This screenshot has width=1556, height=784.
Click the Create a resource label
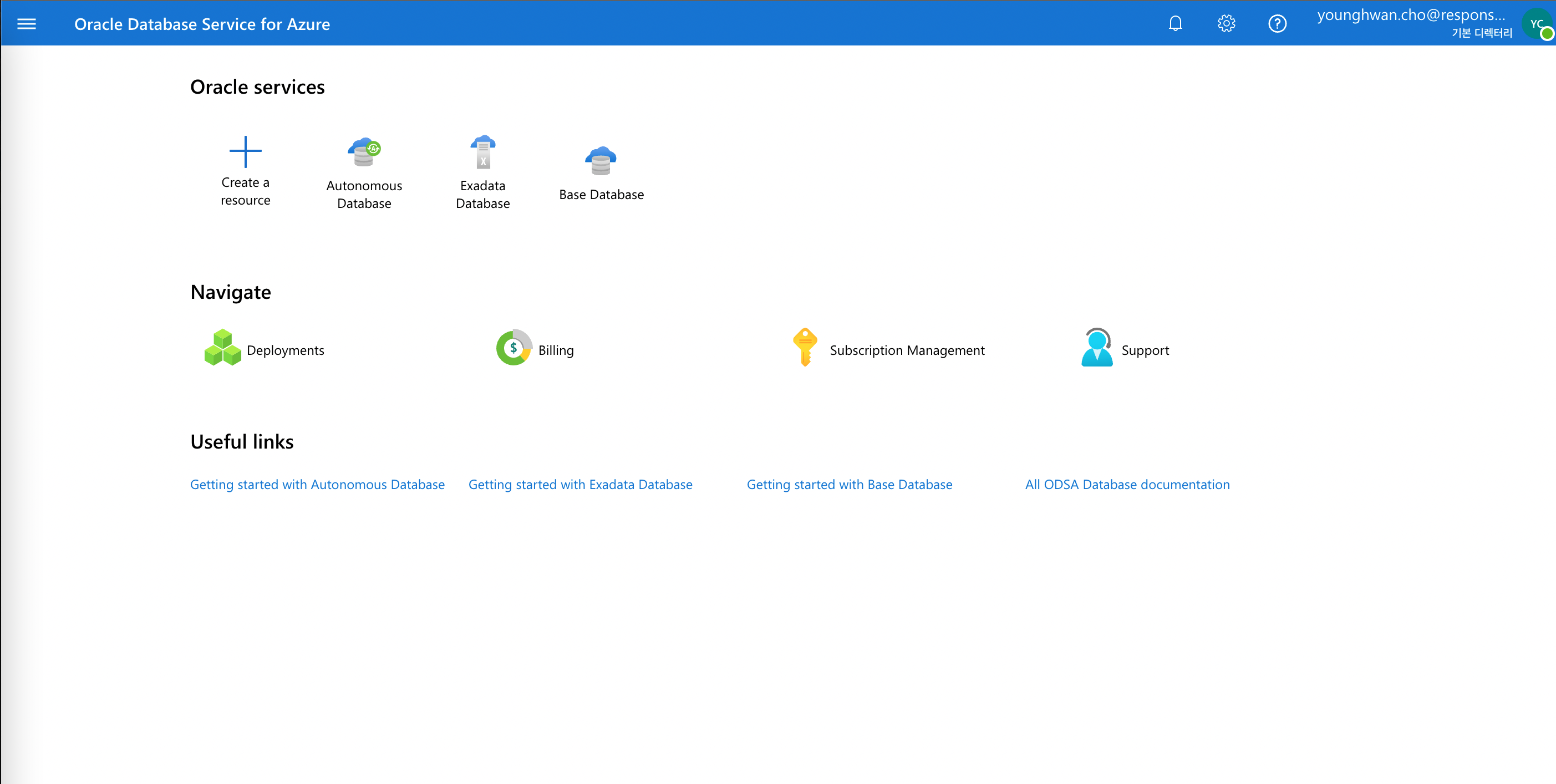[245, 191]
